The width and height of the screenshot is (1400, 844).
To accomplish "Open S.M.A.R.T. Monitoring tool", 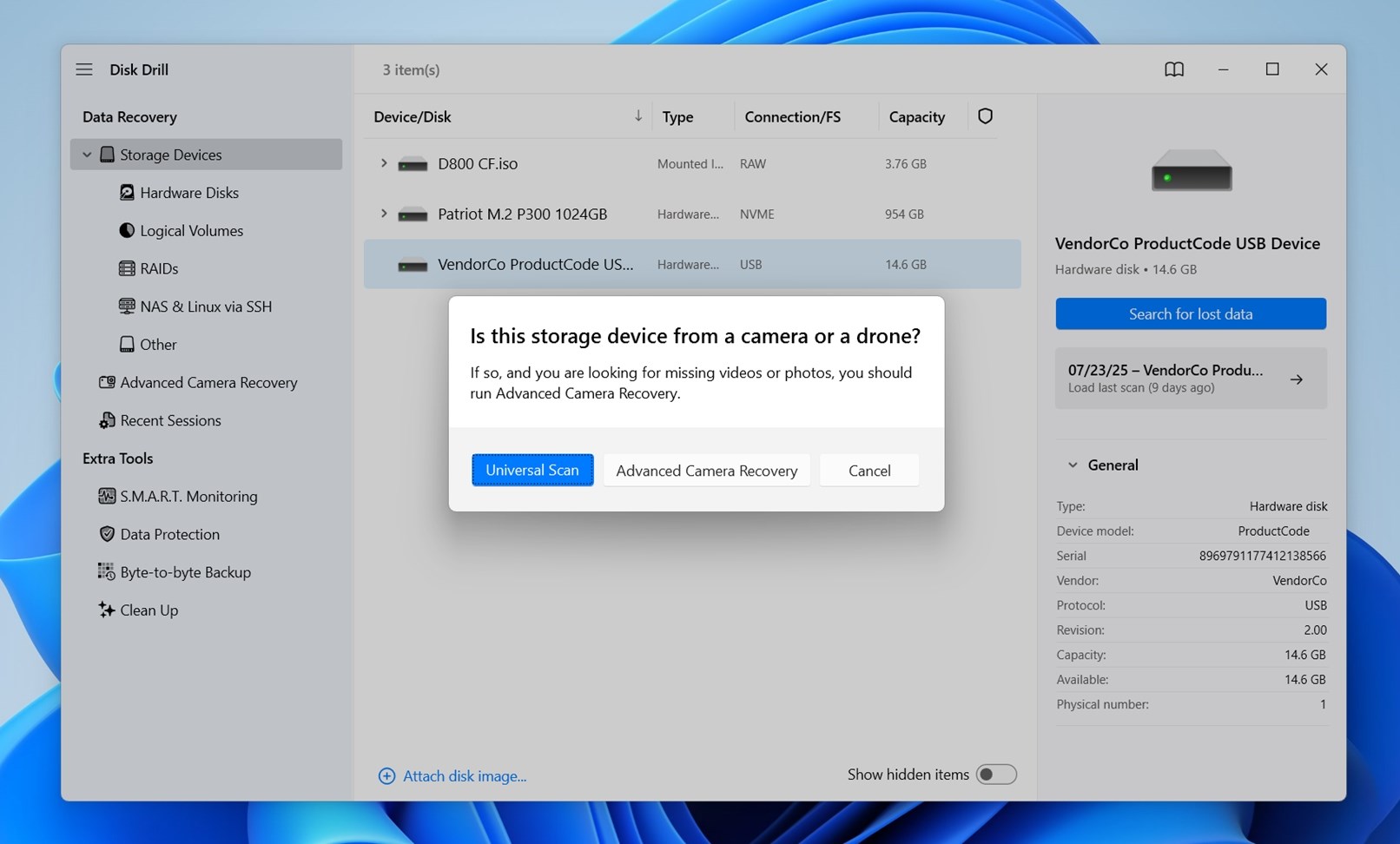I will (x=188, y=497).
